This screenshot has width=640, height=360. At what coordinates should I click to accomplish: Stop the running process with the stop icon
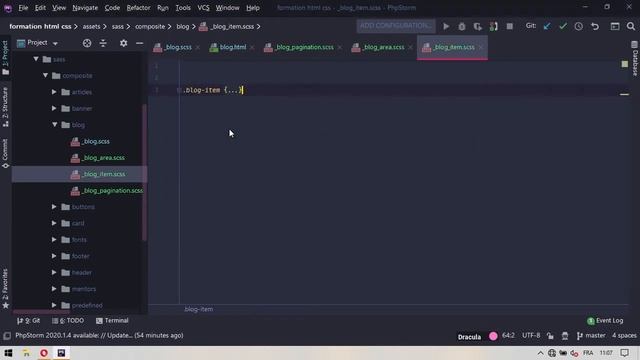510,27
